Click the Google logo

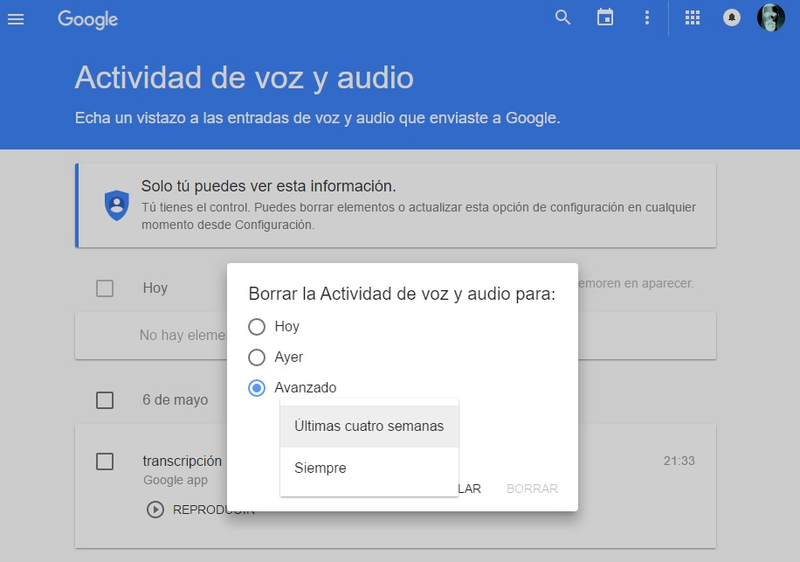pos(88,19)
